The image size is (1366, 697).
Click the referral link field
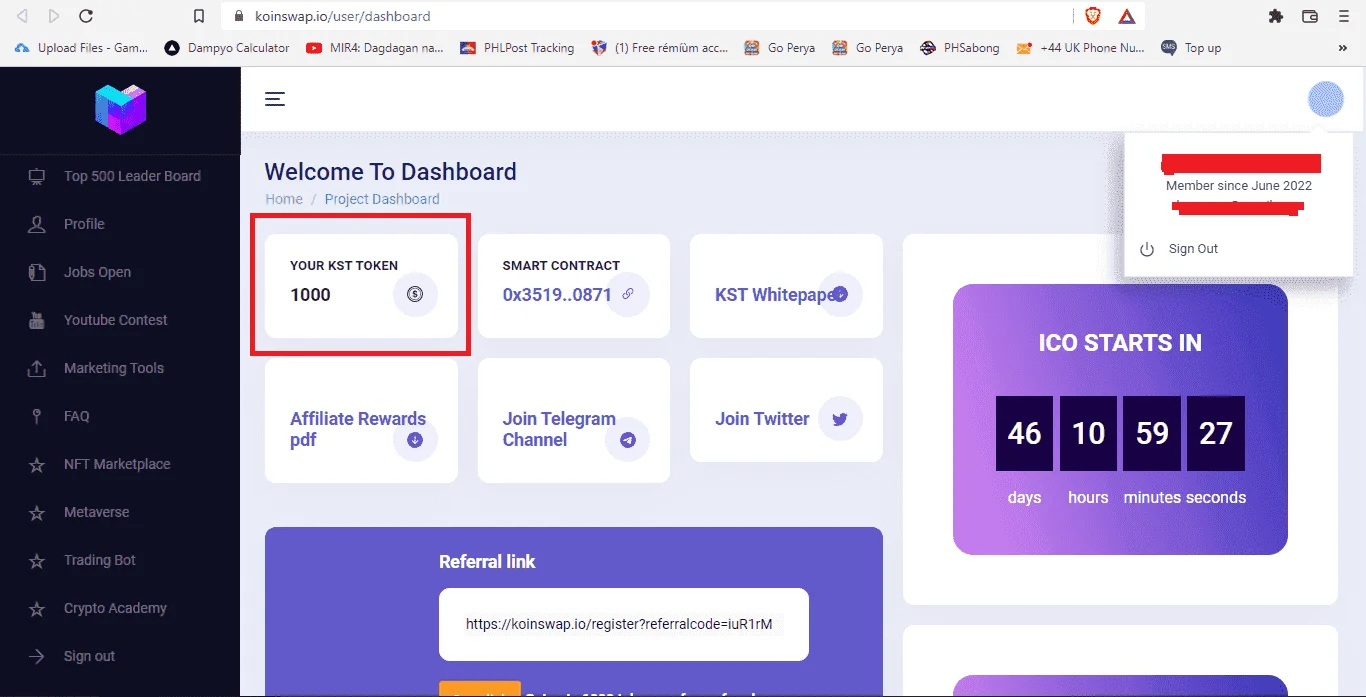tap(624, 624)
